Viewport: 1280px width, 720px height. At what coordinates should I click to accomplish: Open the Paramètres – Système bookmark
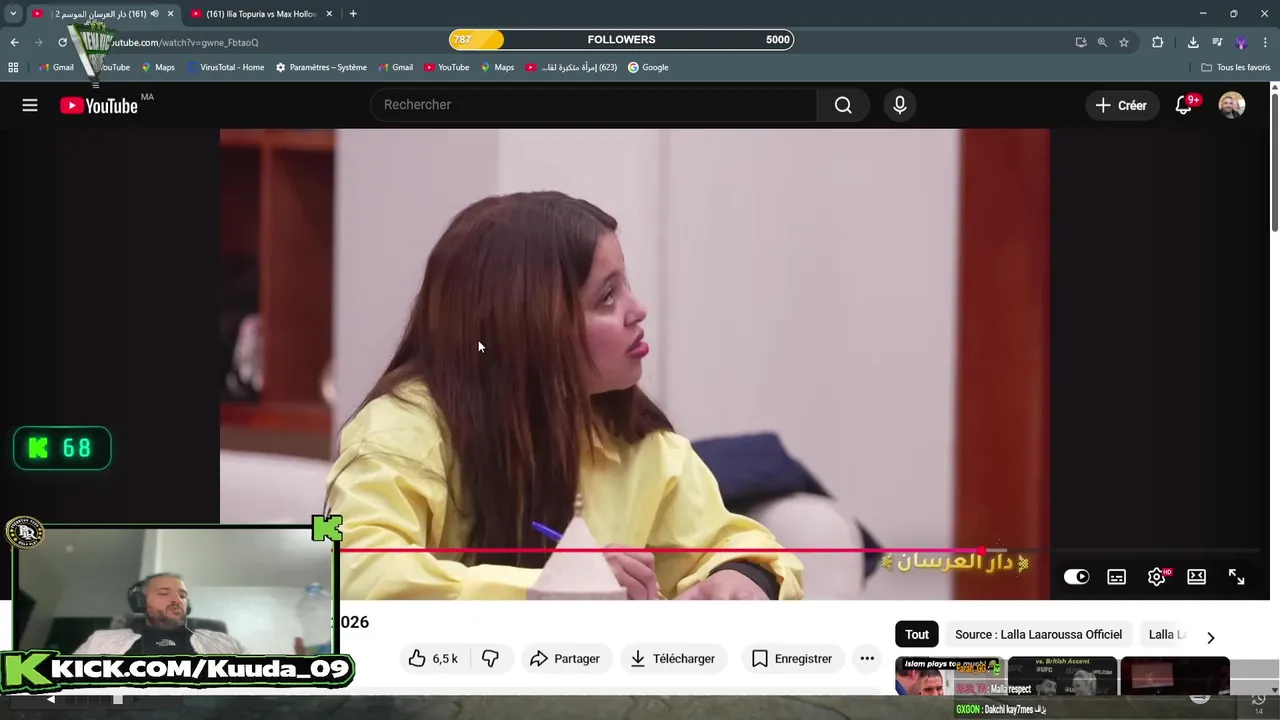coord(321,67)
